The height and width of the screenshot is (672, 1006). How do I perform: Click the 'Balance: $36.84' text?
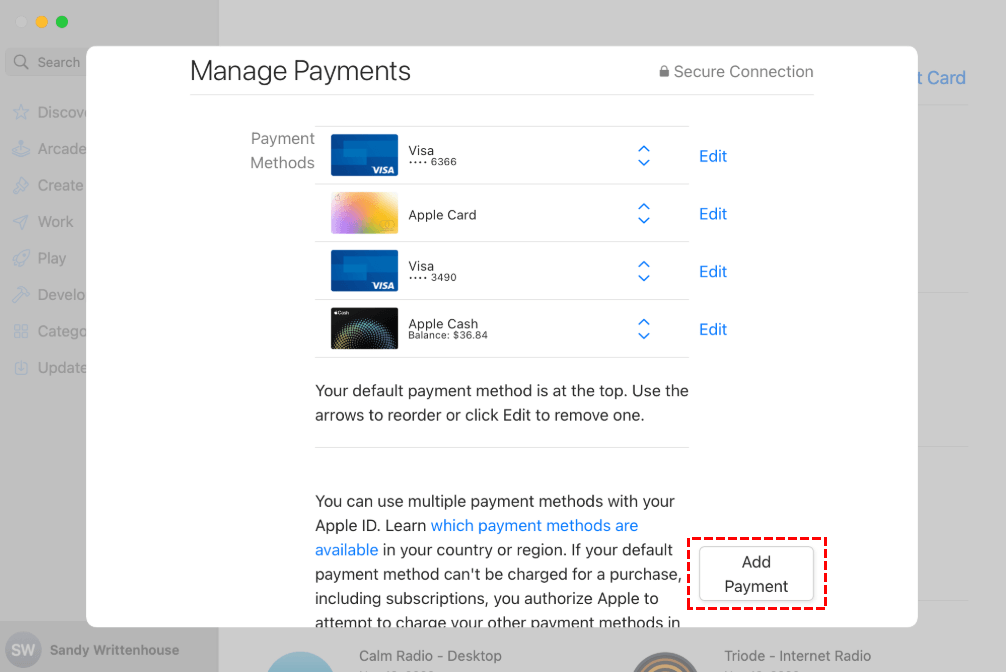(448, 335)
